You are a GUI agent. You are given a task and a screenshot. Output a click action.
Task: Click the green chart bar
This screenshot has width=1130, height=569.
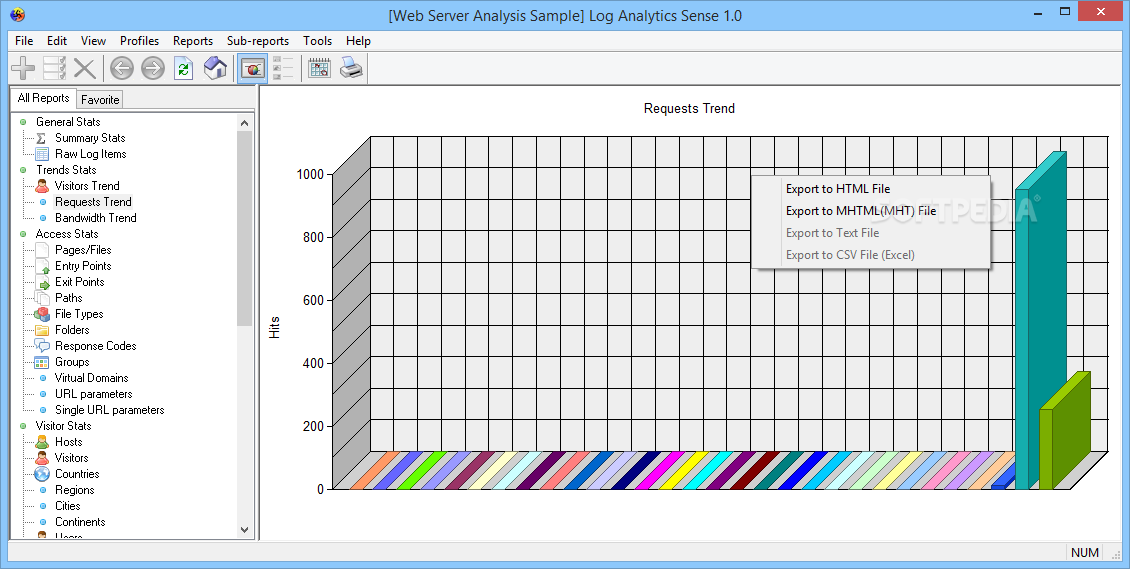click(1064, 431)
